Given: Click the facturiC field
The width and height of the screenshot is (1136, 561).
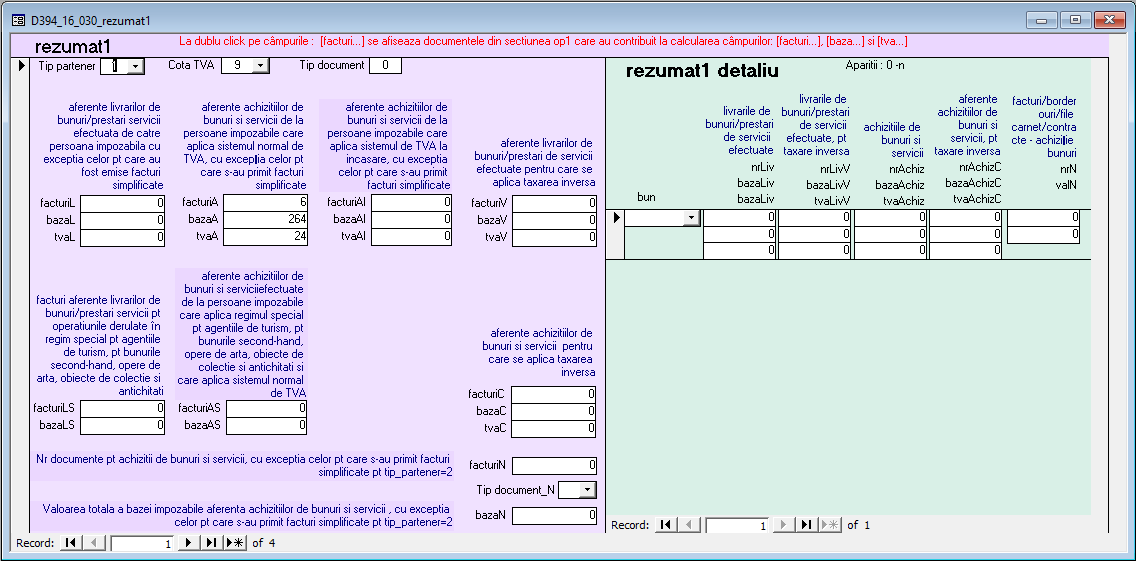Looking at the screenshot, I should 554,394.
